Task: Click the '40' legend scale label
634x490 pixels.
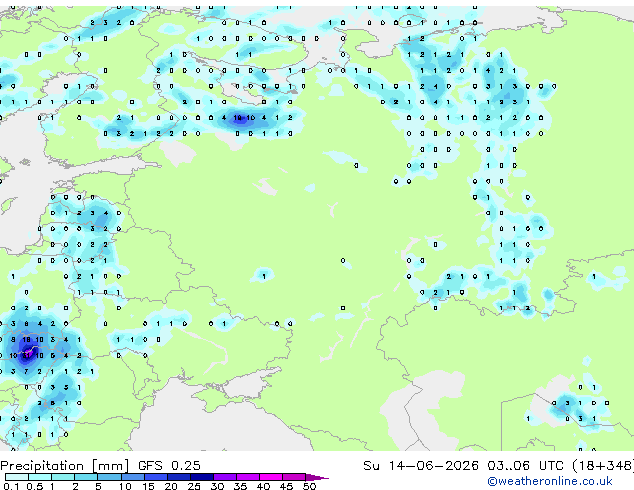Action: click(263, 486)
